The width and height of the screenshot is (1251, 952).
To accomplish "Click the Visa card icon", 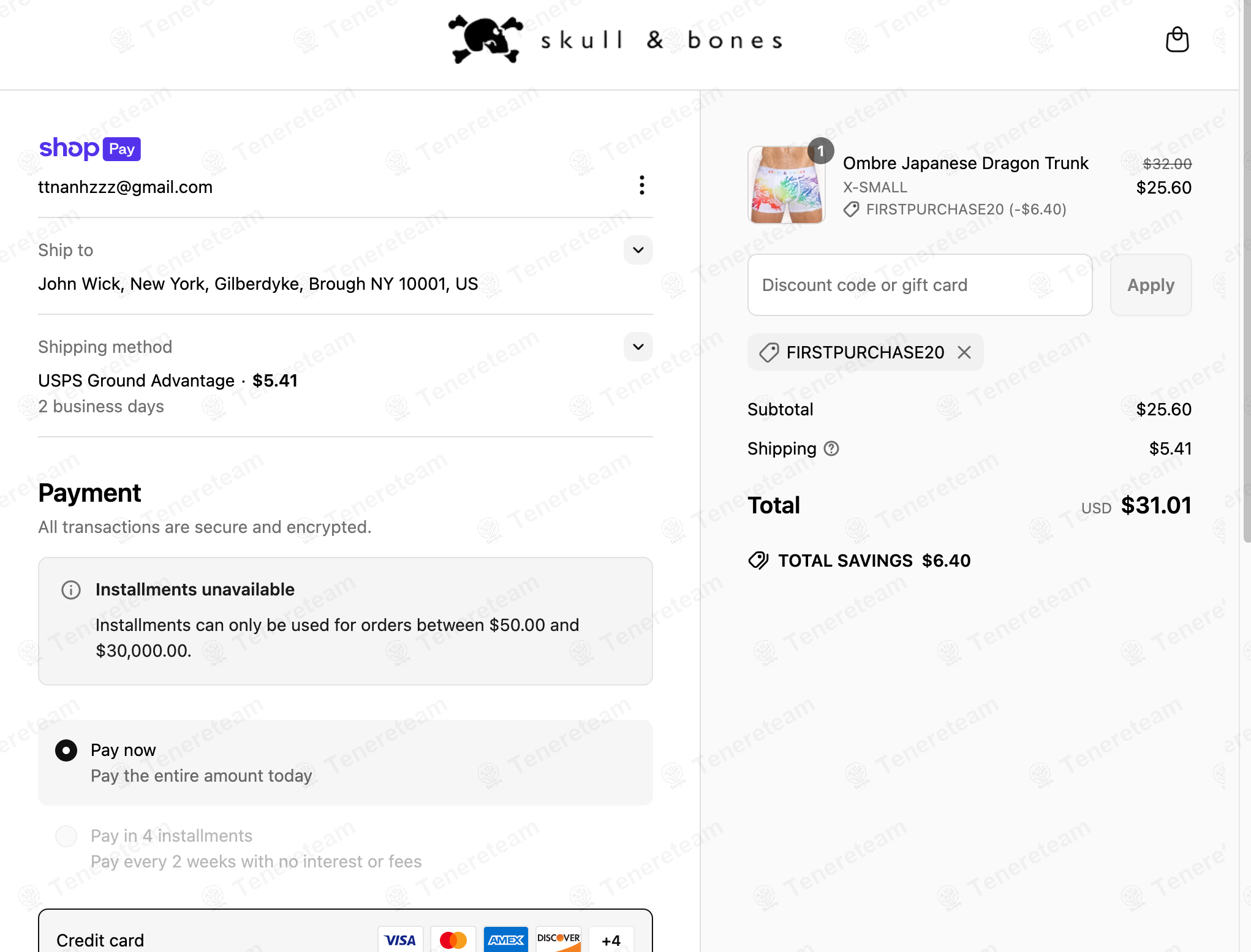I will click(x=400, y=940).
